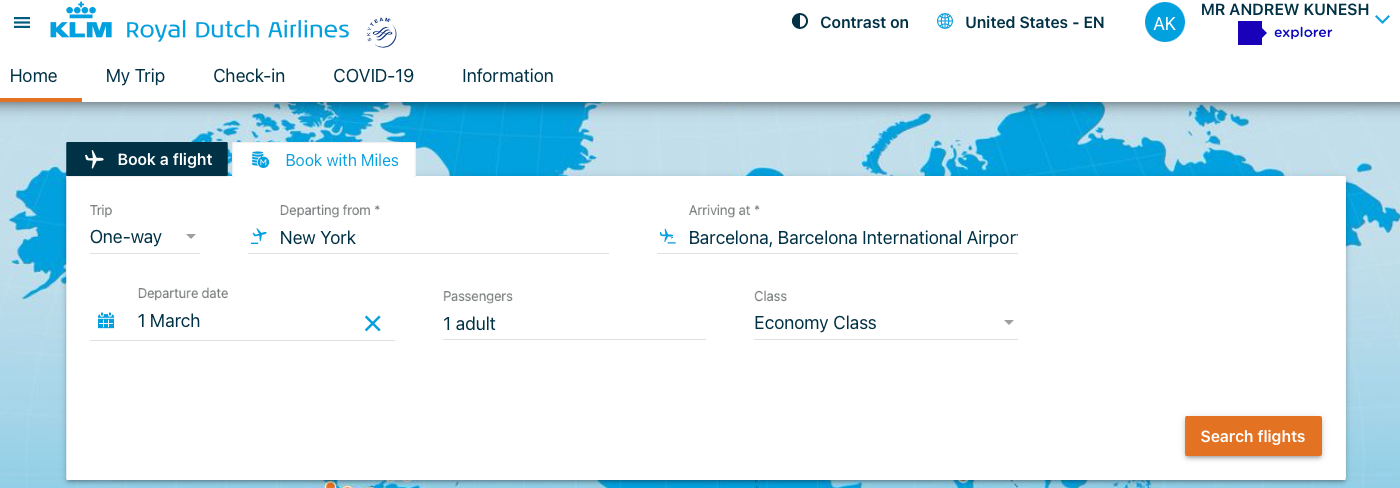Click the SkyTeam alliance logo

point(381,32)
